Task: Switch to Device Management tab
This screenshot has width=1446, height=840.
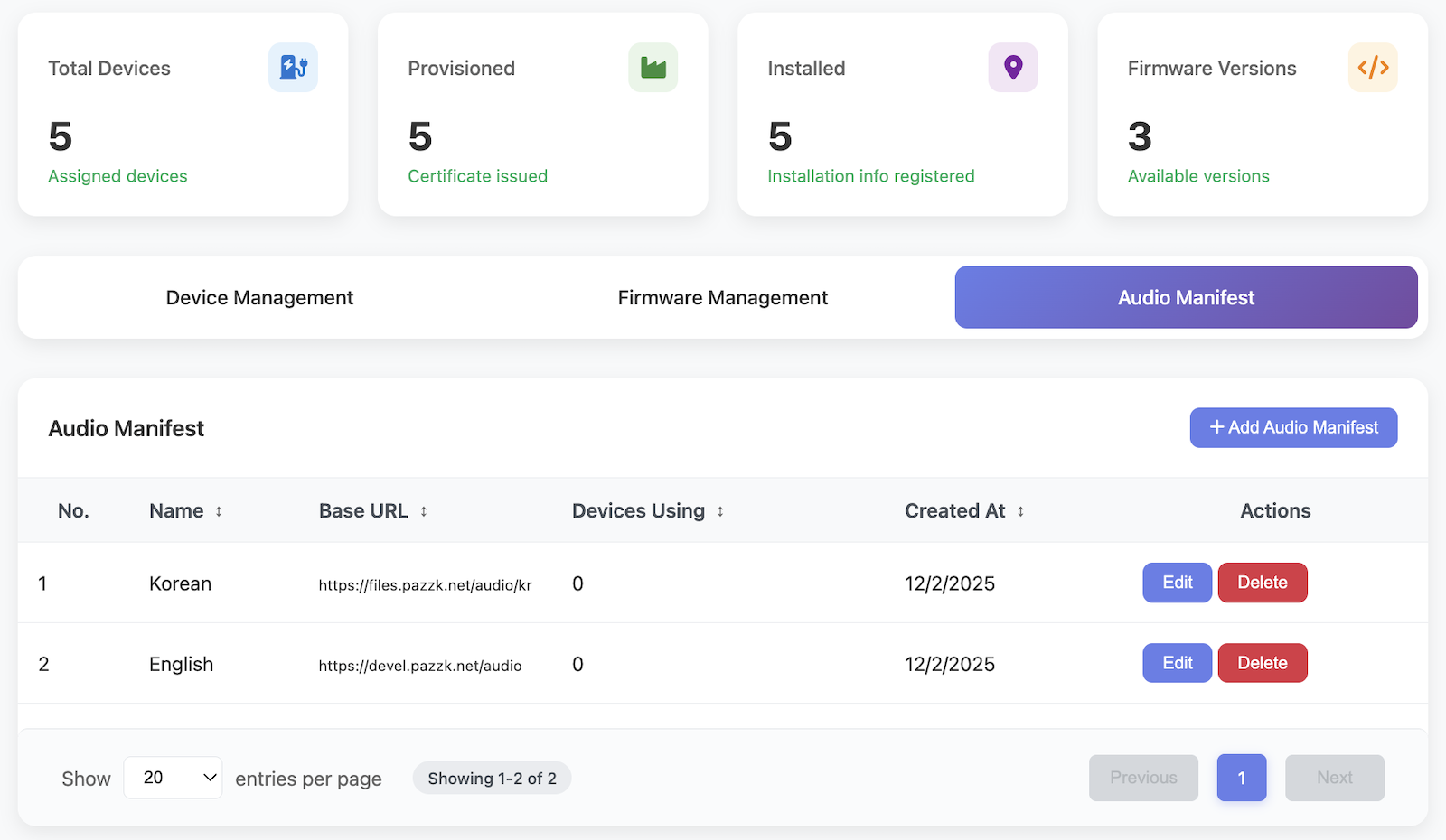Action: (x=259, y=297)
